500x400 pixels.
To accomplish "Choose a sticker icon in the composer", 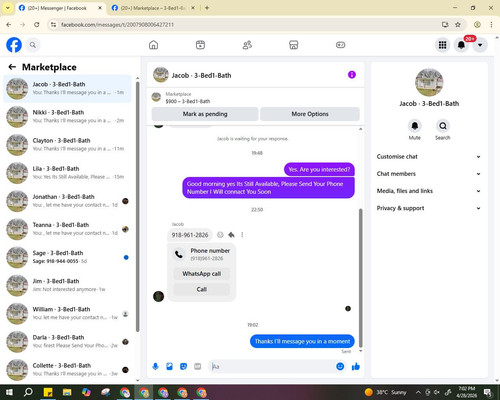I will coord(183,367).
